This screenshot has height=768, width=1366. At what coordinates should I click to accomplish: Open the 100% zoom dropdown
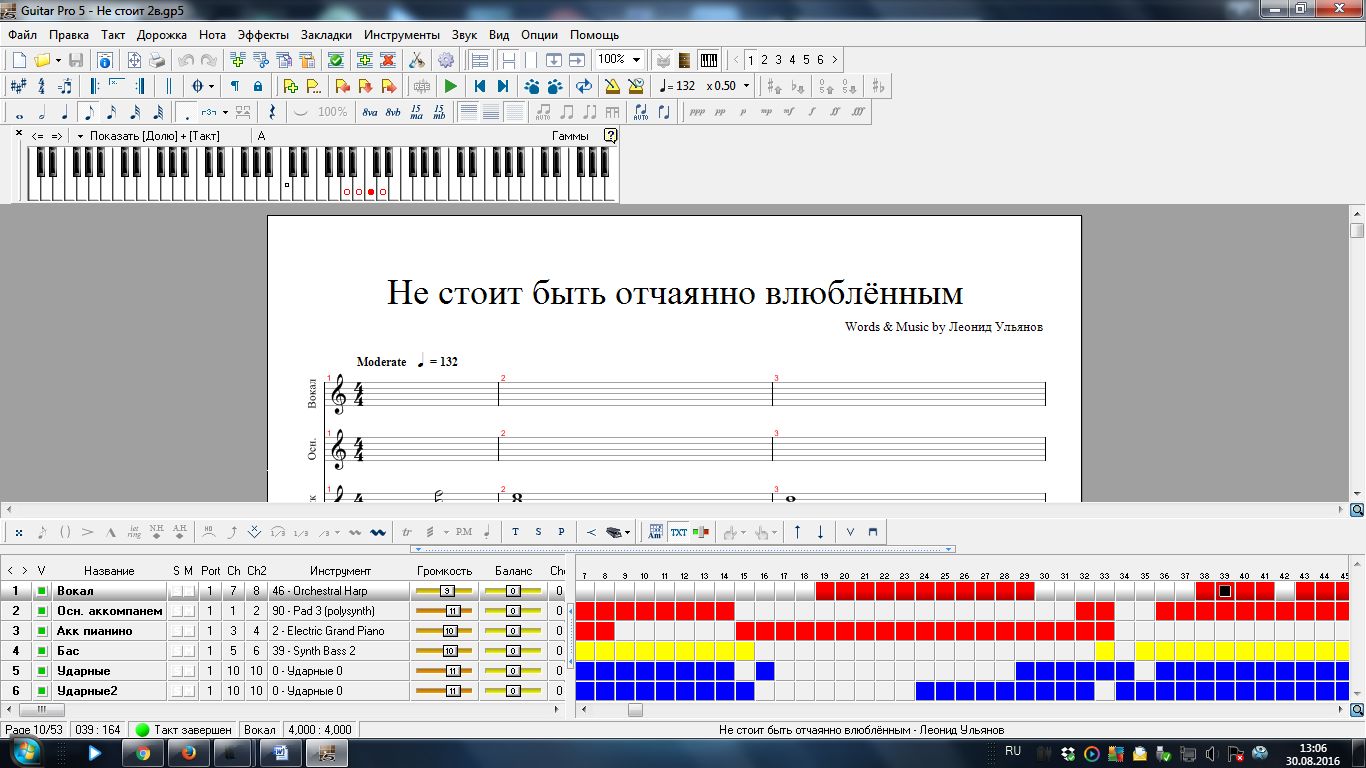pyautogui.click(x=636, y=60)
